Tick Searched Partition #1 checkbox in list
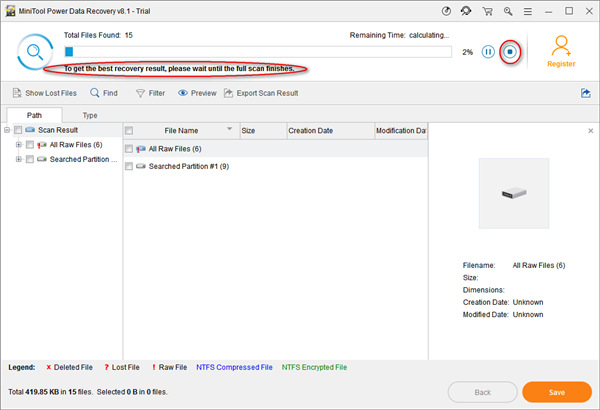The height and width of the screenshot is (410, 600). [x=129, y=166]
